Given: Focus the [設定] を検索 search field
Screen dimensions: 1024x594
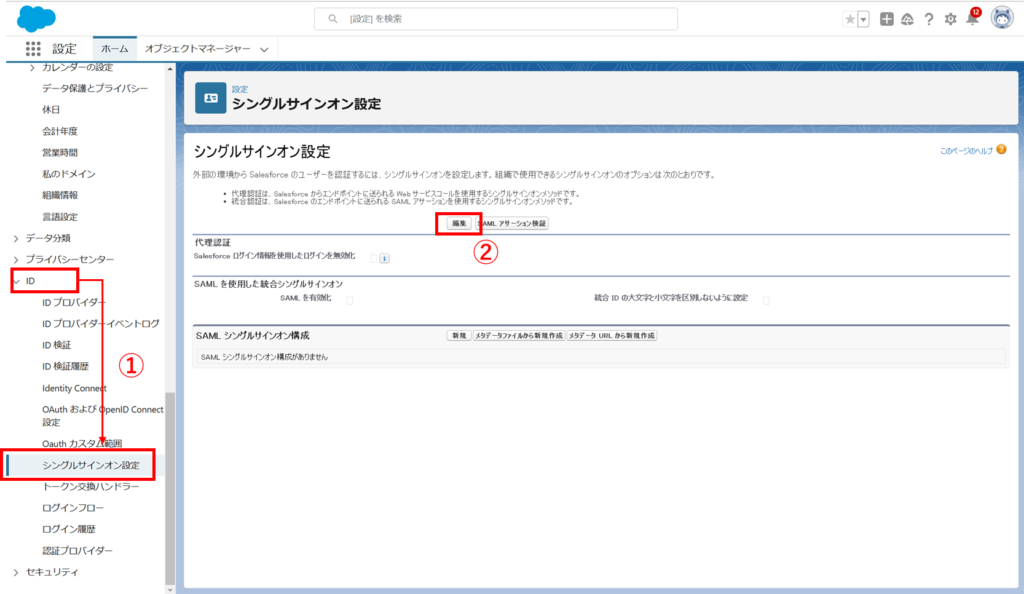Looking at the screenshot, I should pyautogui.click(x=496, y=19).
